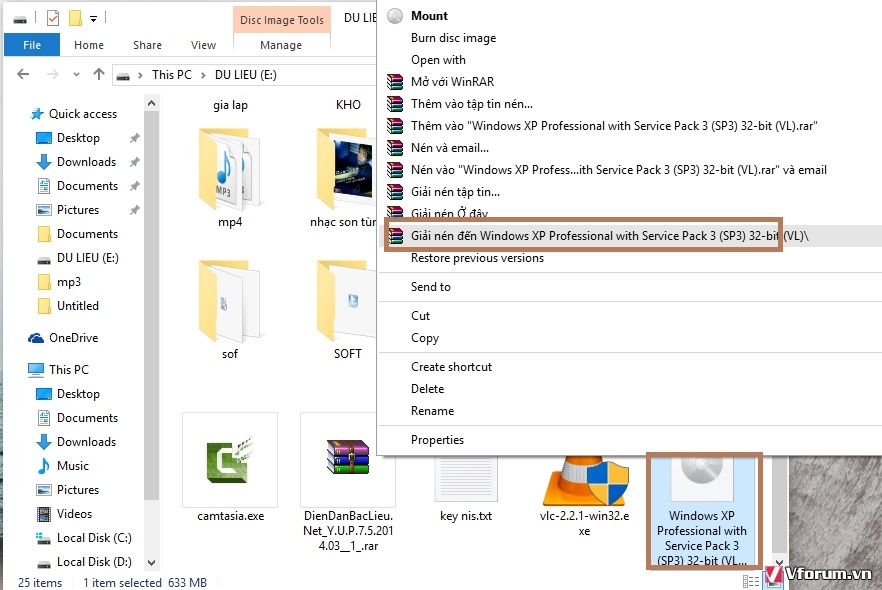This screenshot has height=590, width=882.
Task: Switch to the View ribbon tab
Action: (x=203, y=45)
